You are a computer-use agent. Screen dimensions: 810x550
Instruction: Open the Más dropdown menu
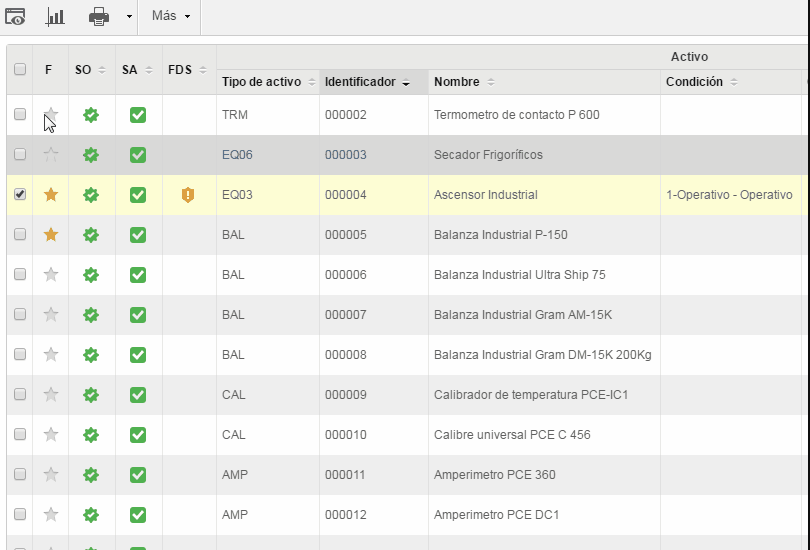pos(170,16)
